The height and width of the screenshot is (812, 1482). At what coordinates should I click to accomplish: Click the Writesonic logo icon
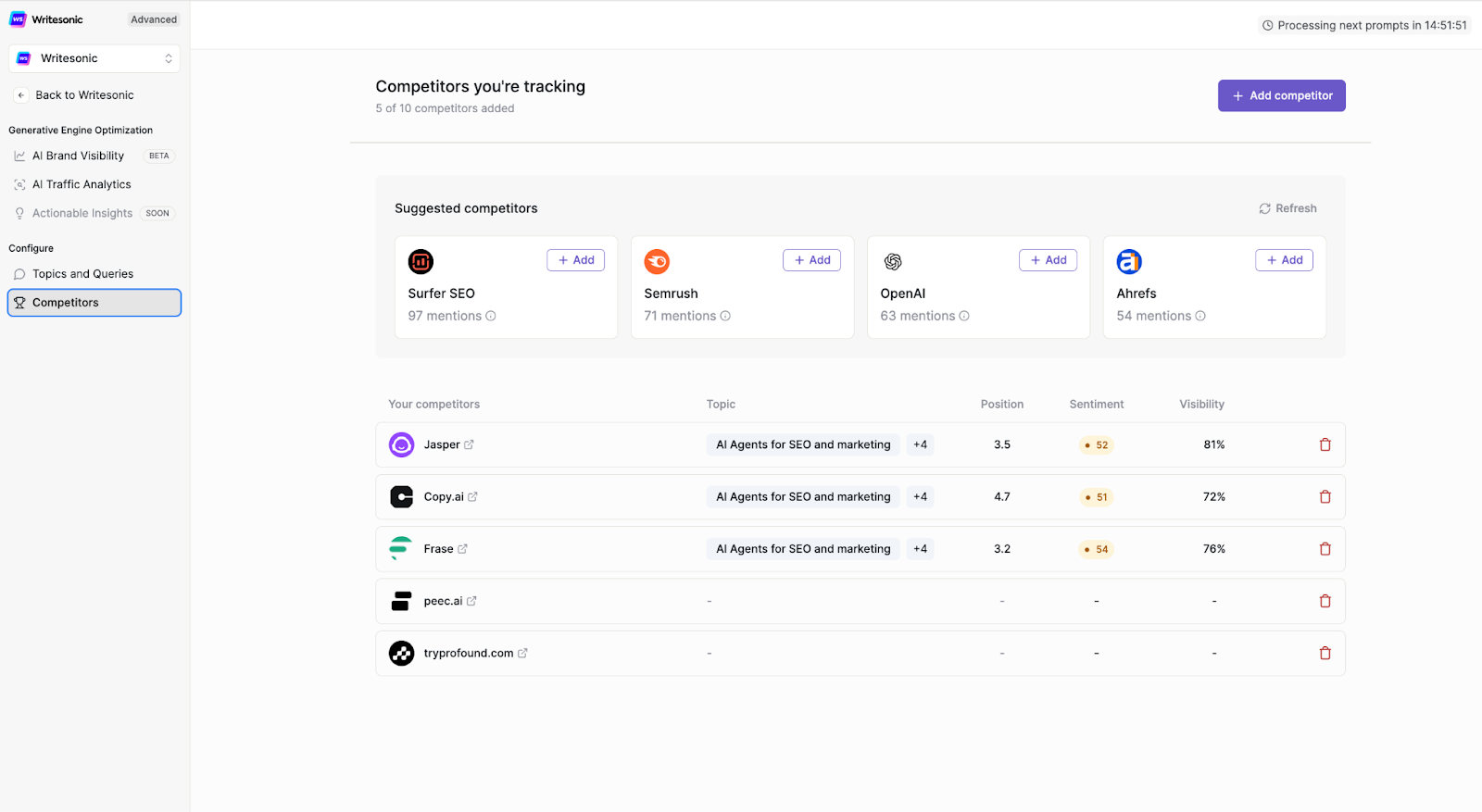pyautogui.click(x=18, y=19)
